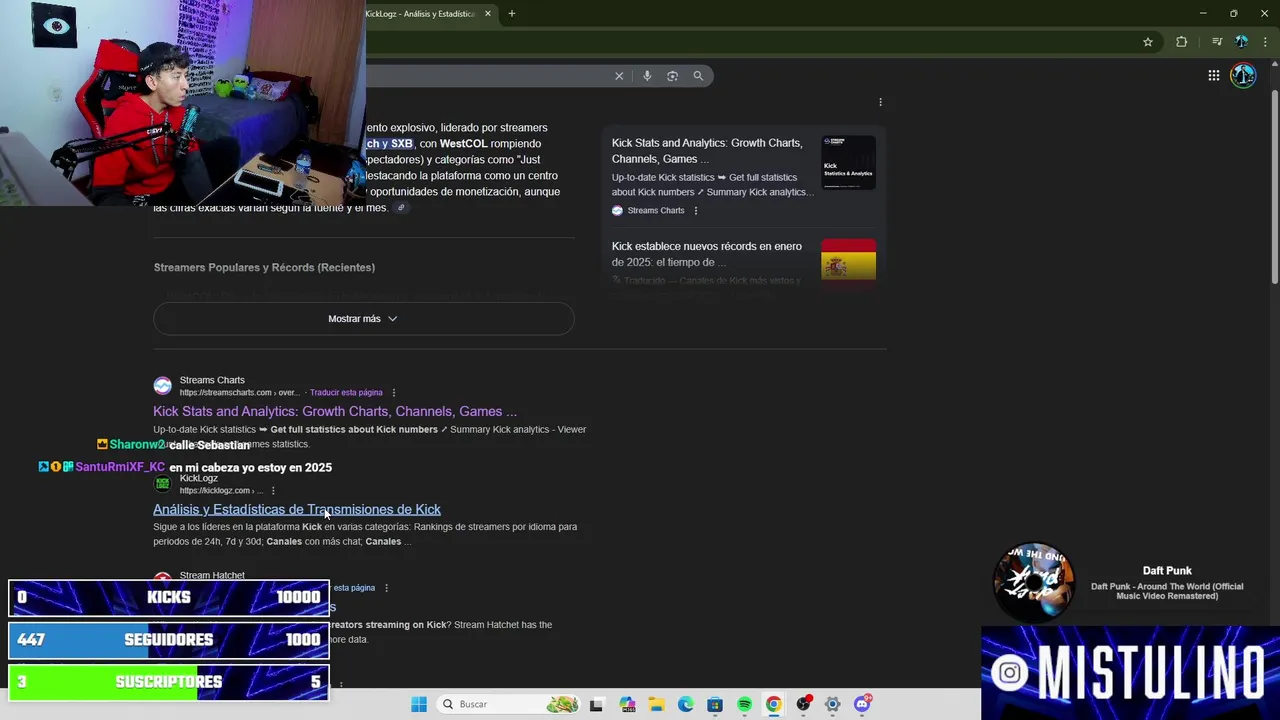
Task: Open more options for Stream Hatchet result
Action: 386,588
